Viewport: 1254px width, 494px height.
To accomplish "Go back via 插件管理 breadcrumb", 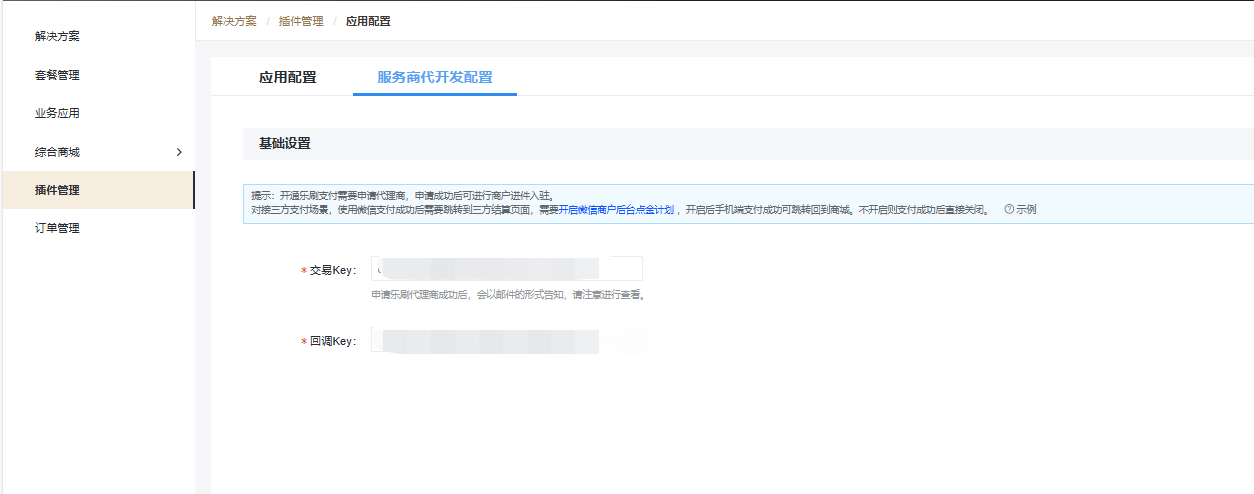I will pos(301,21).
